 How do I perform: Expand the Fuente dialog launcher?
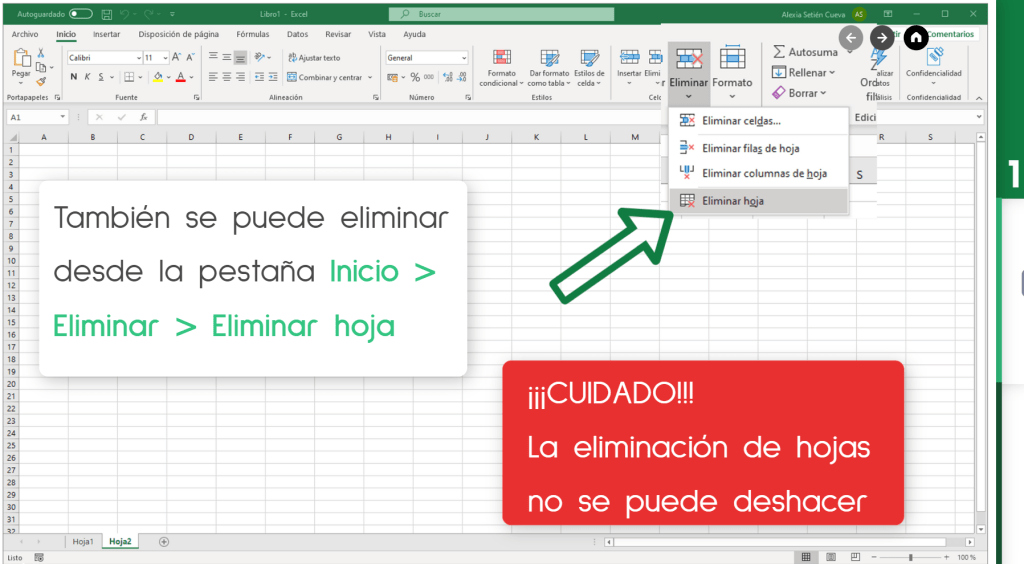[197, 97]
